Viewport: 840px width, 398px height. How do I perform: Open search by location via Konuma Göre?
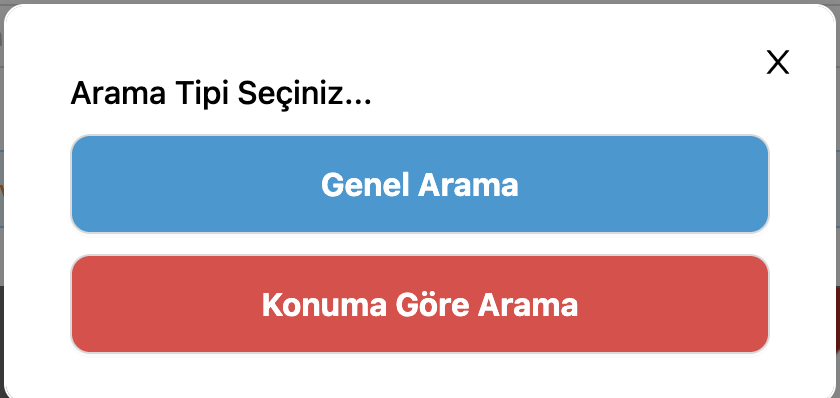coord(420,304)
